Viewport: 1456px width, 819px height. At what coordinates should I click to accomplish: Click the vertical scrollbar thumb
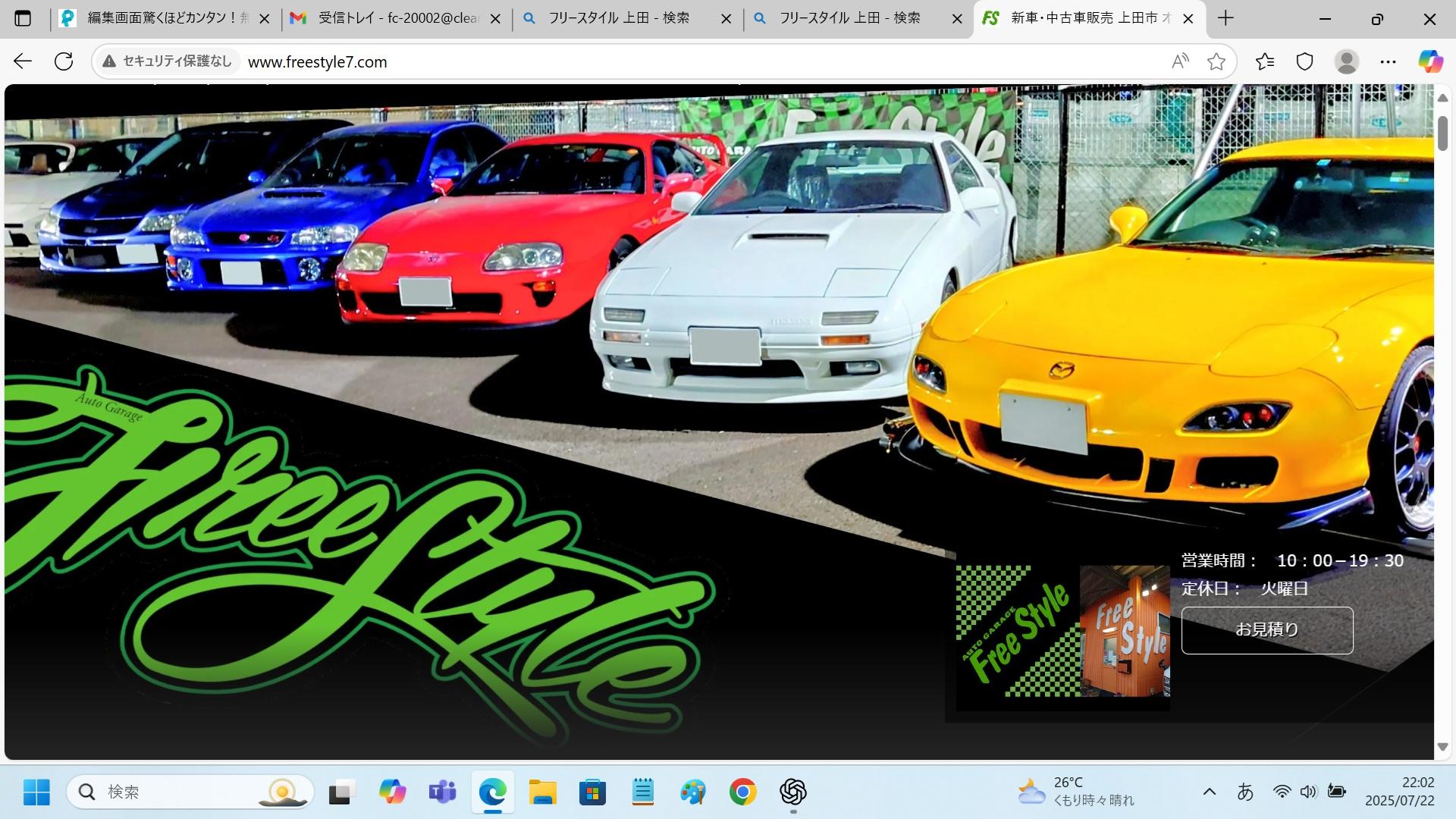1442,133
